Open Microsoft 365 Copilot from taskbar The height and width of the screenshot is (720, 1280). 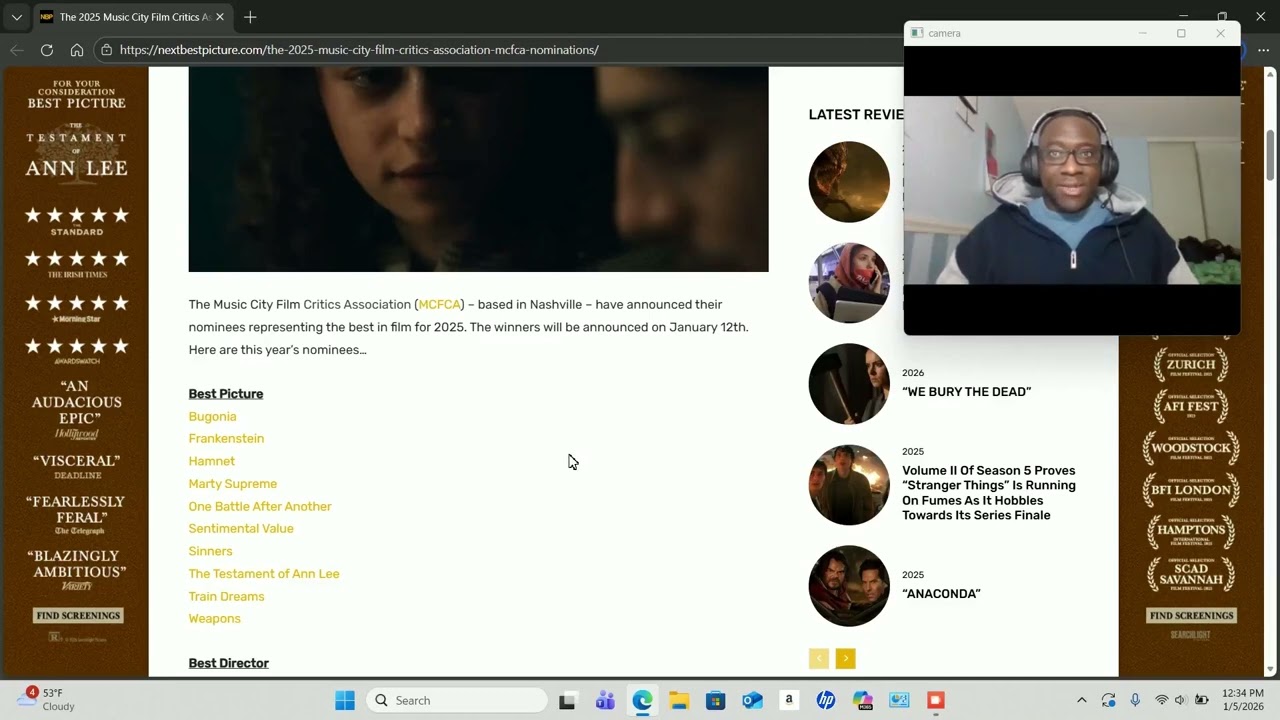[863, 700]
